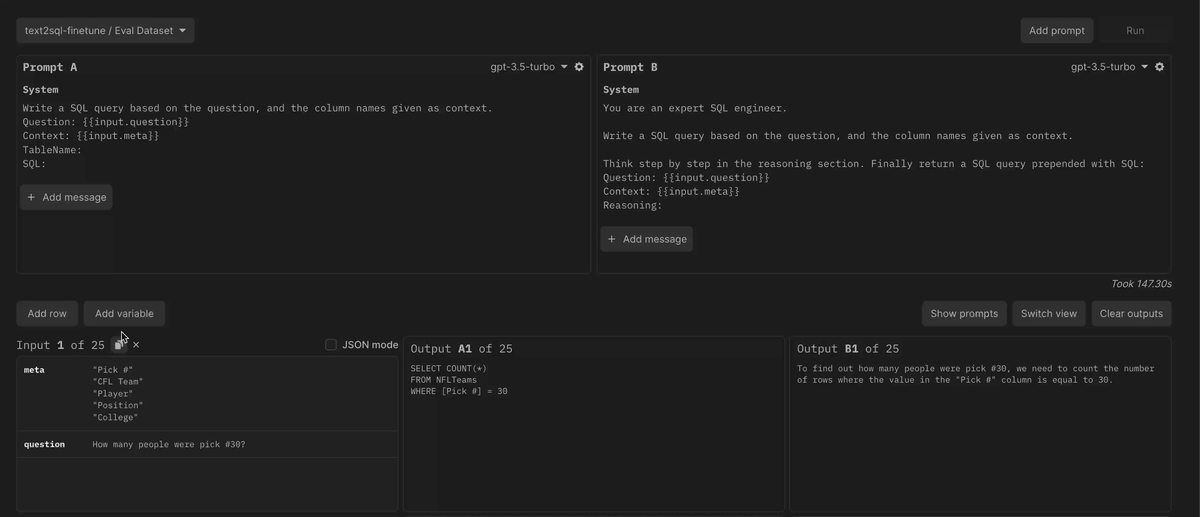The image size is (1200, 517).
Task: Delete Input 1 row using X icon
Action: click(x=136, y=345)
